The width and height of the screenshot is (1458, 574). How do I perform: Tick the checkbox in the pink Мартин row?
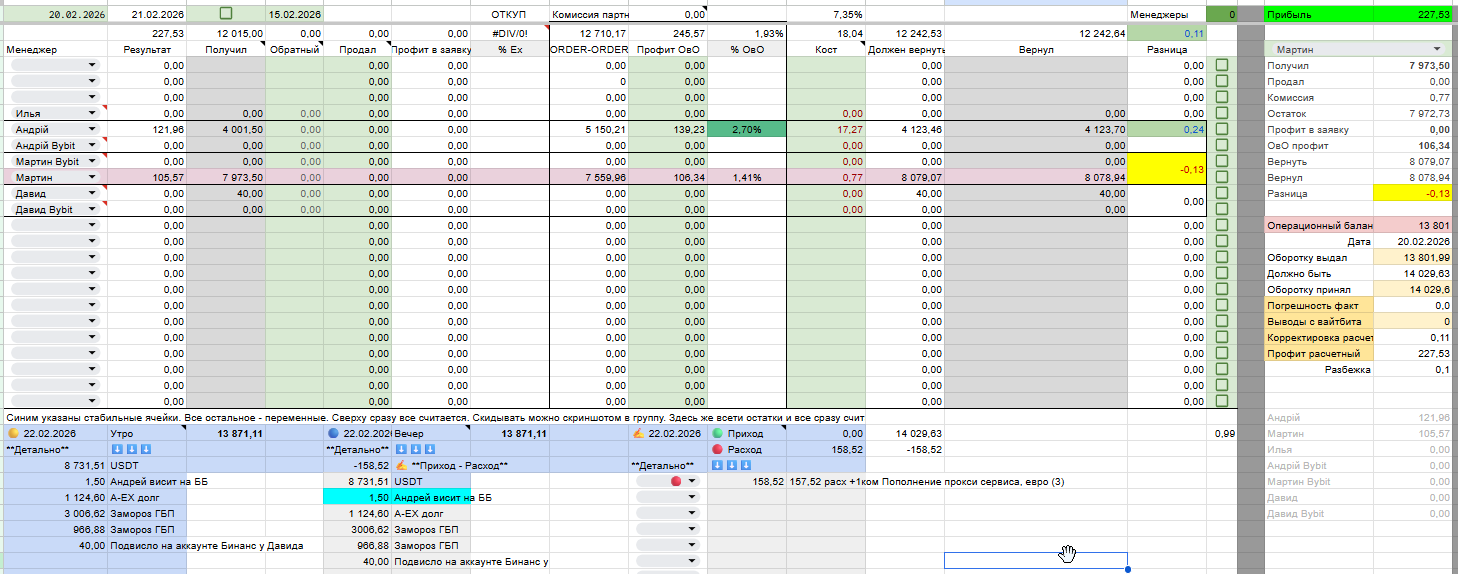pyautogui.click(x=1222, y=177)
